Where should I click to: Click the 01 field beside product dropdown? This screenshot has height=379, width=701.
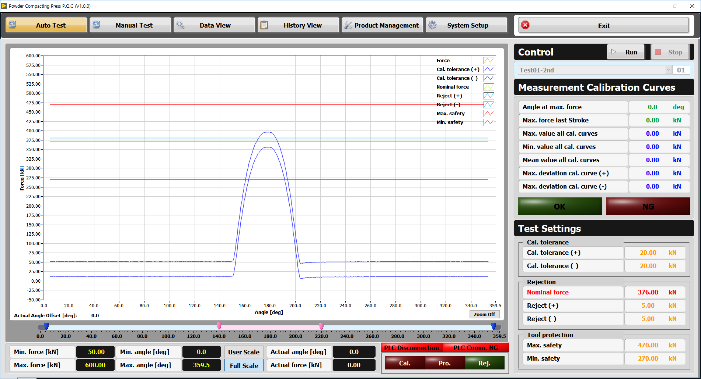(x=681, y=70)
